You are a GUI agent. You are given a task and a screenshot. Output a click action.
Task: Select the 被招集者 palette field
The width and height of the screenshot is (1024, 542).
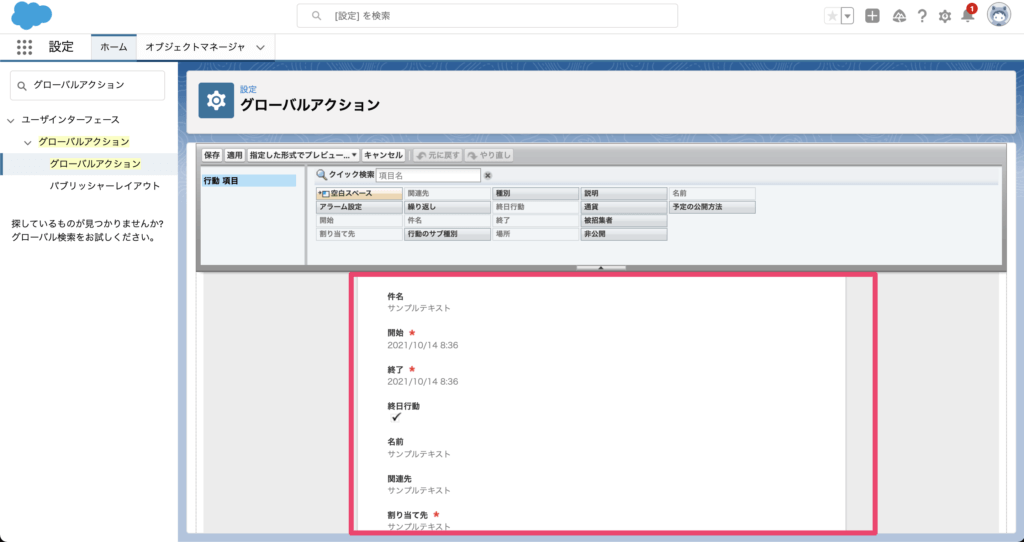tap(624, 221)
